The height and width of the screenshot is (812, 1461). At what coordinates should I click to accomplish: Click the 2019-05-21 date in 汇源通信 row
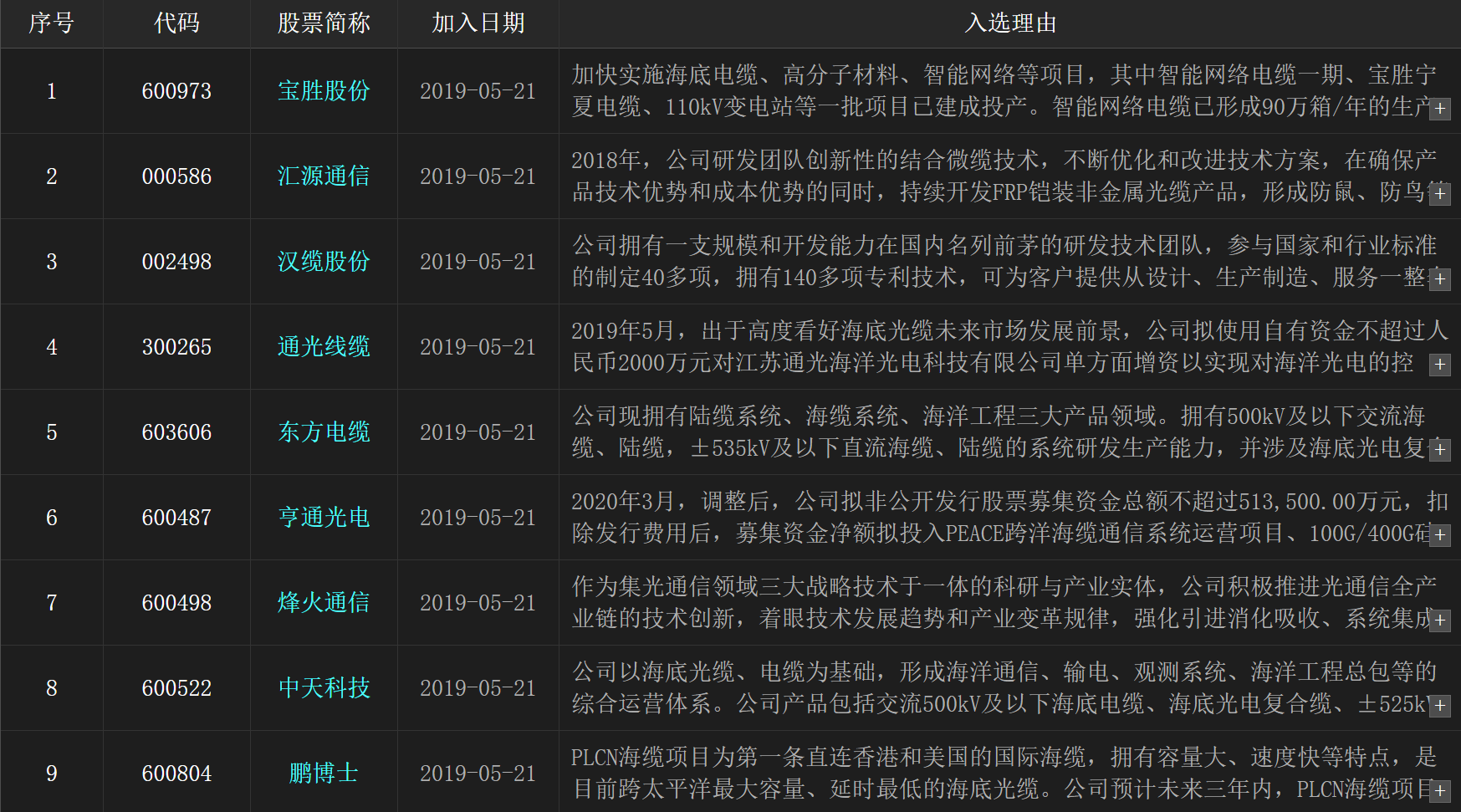478,176
